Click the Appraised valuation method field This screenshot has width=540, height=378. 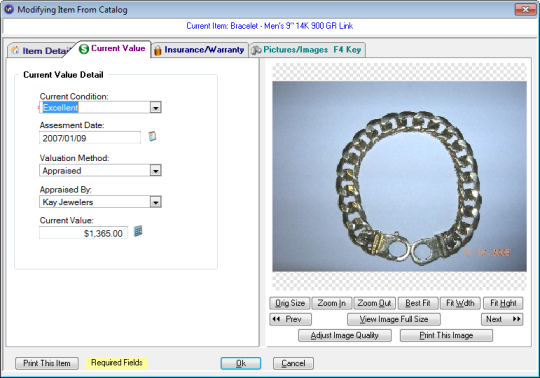95,170
